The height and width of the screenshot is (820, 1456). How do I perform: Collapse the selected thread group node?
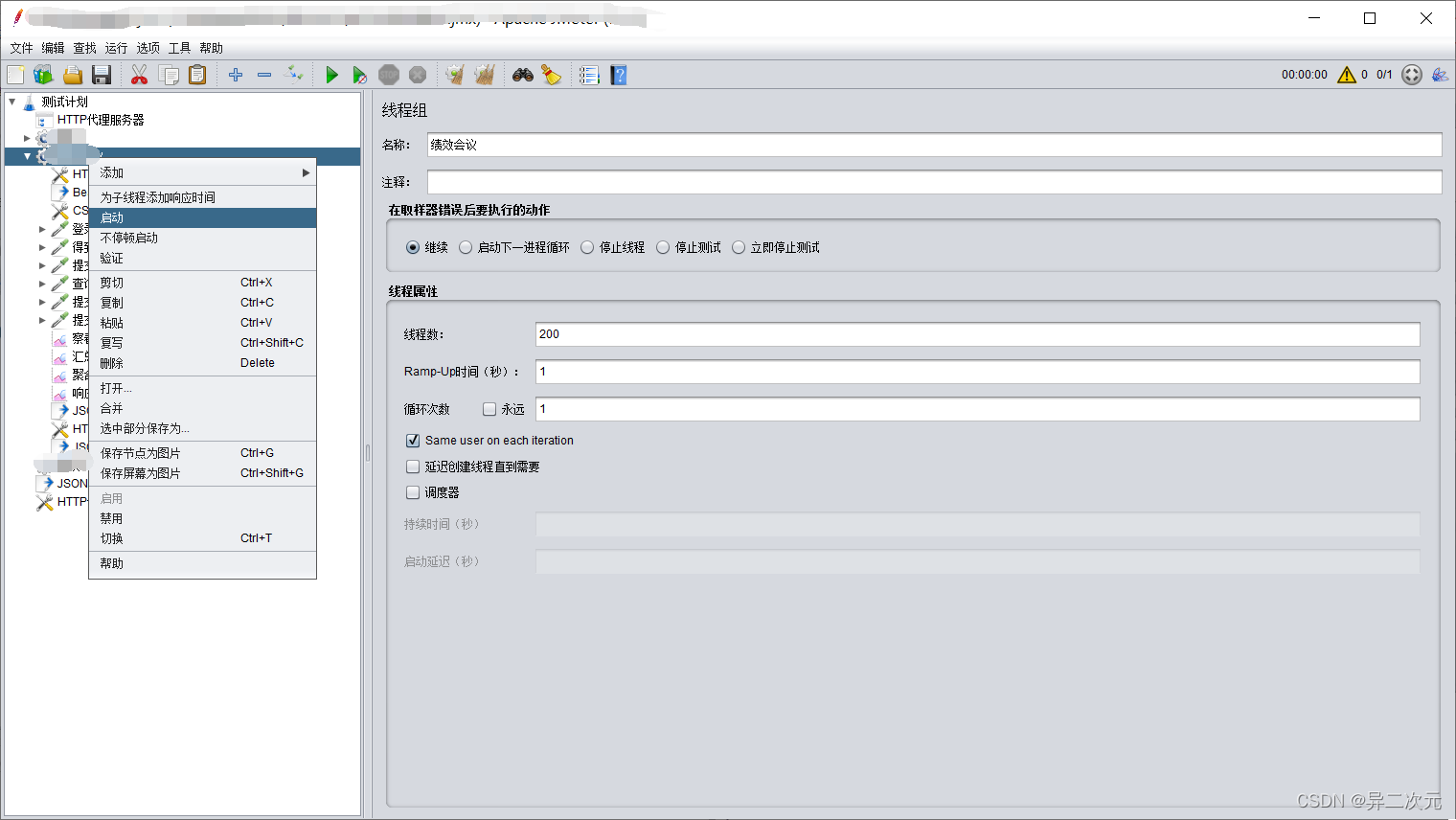(27, 156)
